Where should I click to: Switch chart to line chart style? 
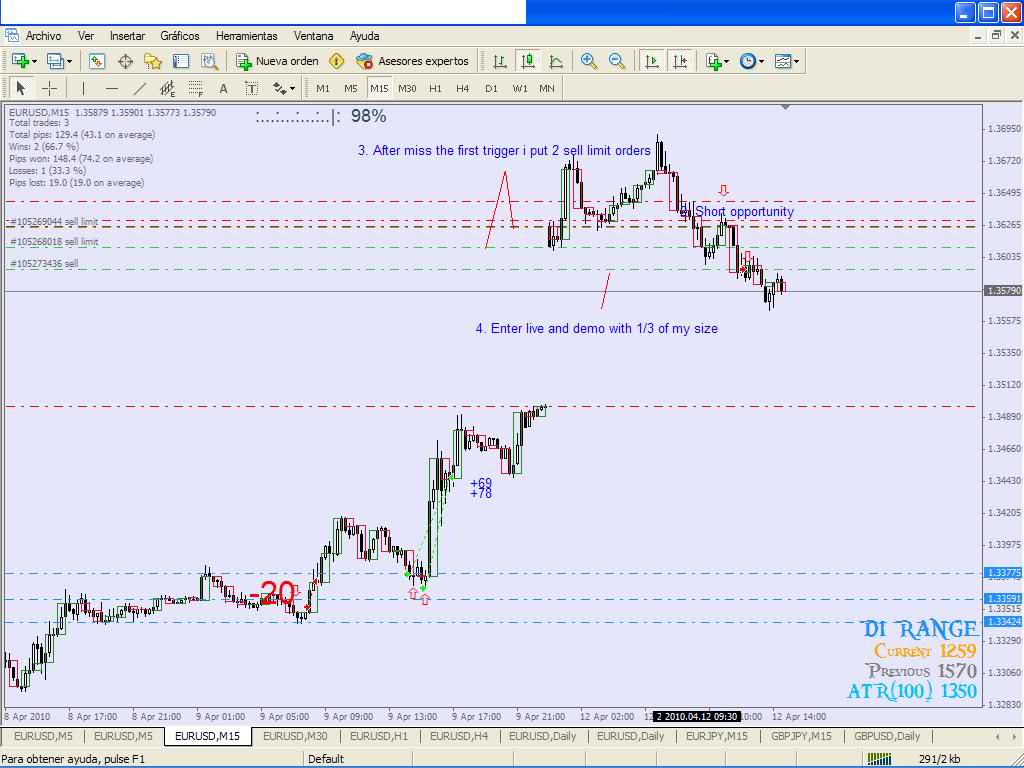[x=556, y=61]
